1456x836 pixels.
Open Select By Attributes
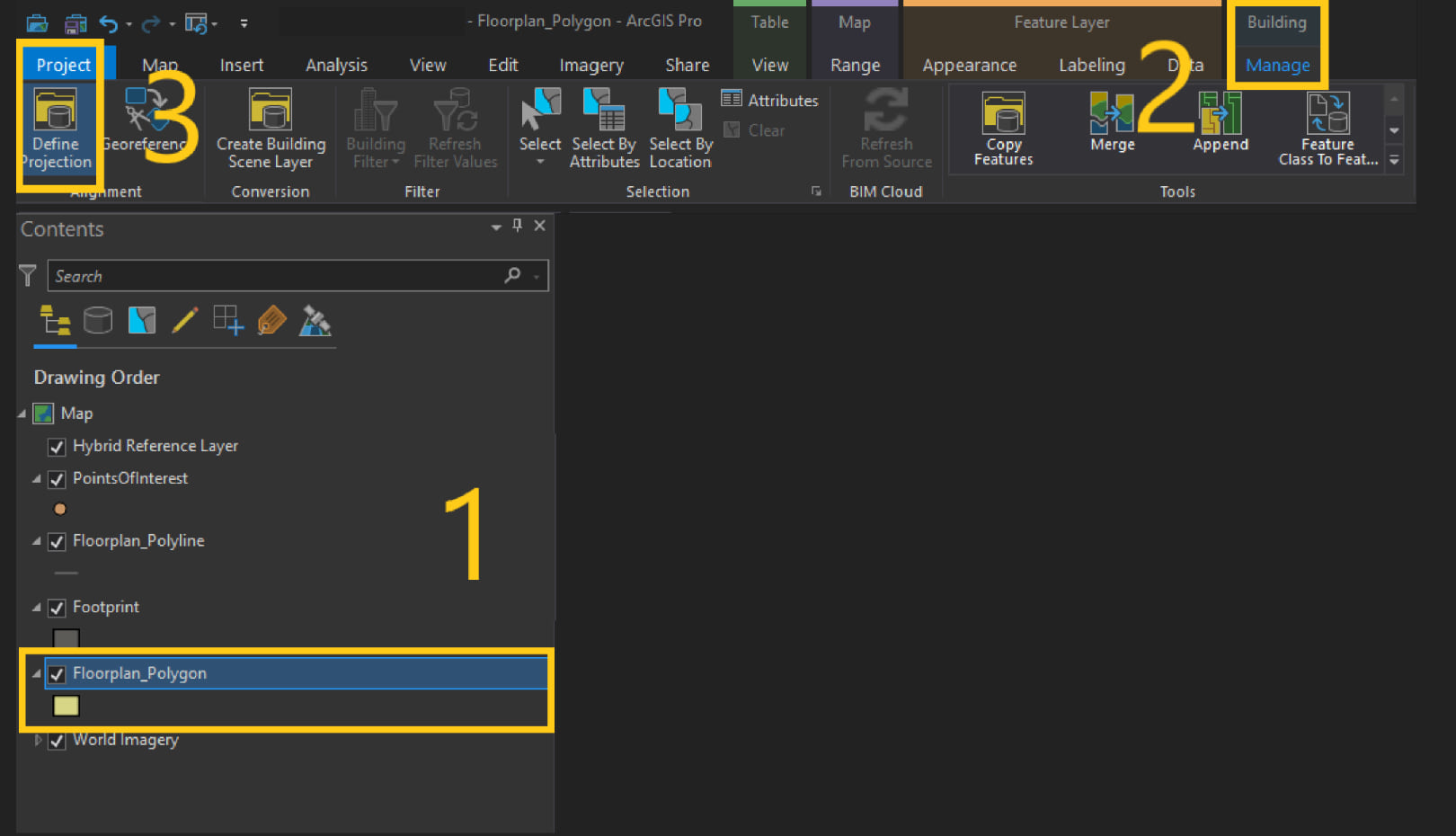[x=603, y=129]
